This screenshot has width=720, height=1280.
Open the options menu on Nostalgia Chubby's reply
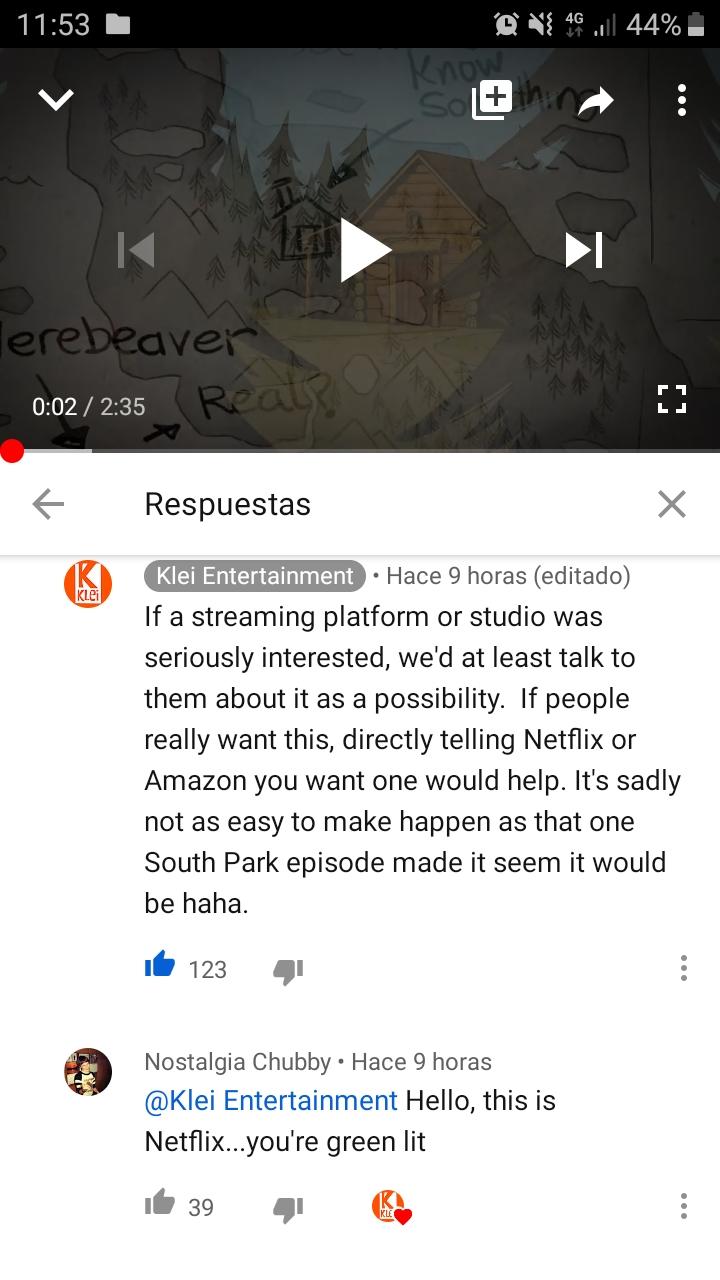click(x=683, y=1206)
